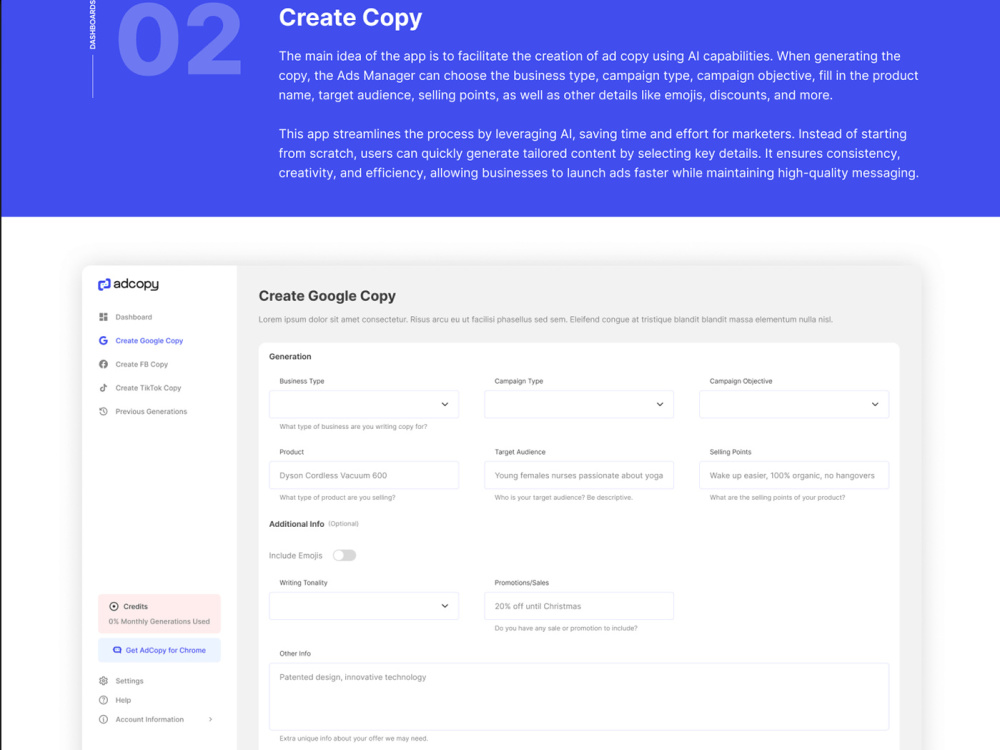Click the Target Audience input field
1000x750 pixels.
click(x=578, y=475)
